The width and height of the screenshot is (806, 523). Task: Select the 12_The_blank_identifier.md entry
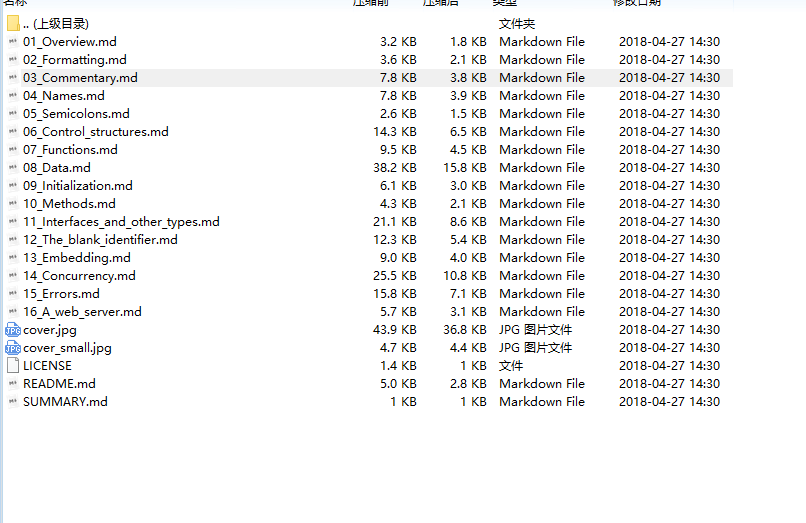pyautogui.click(x=100, y=240)
